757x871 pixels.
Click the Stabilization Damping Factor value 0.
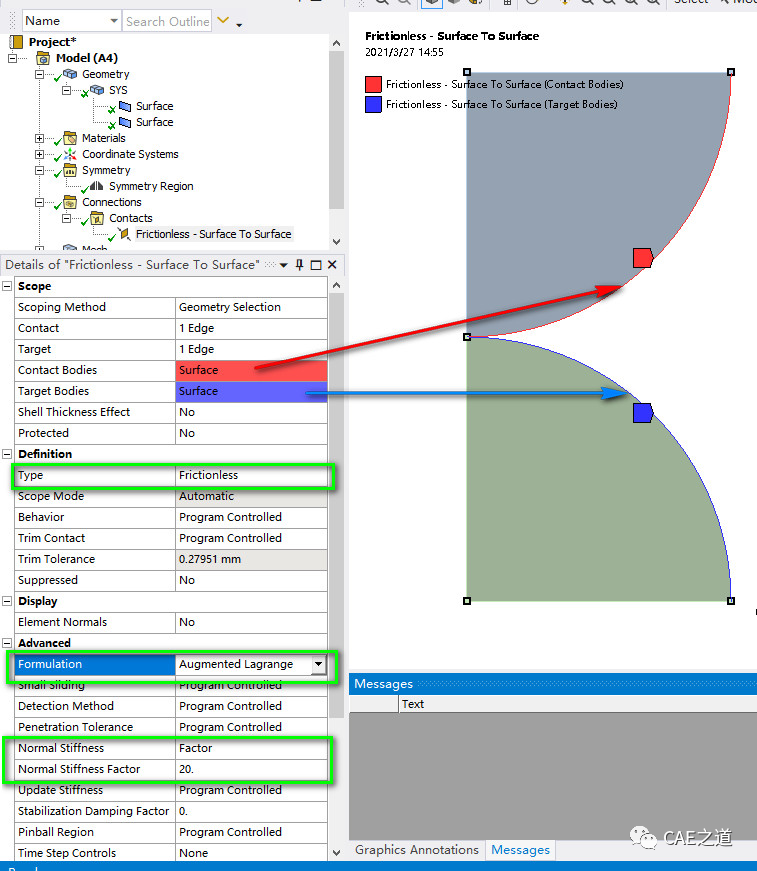251,811
